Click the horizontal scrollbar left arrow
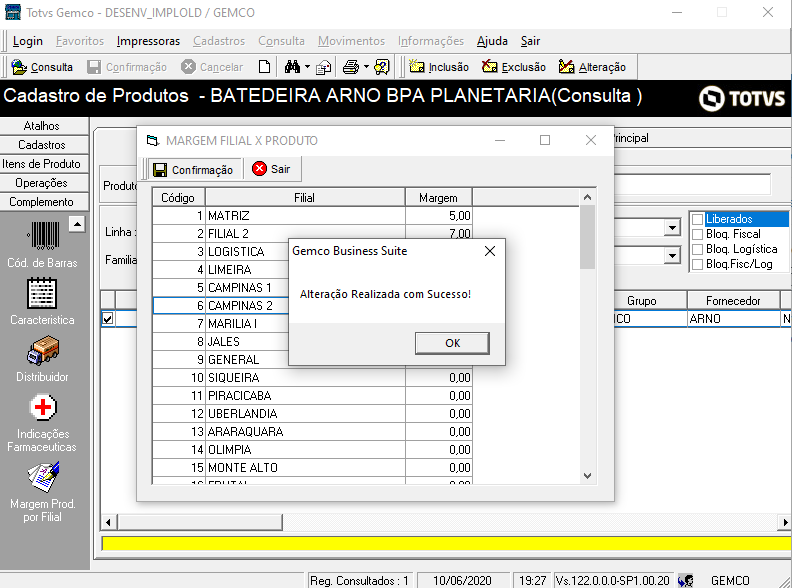Image resolution: width=792 pixels, height=588 pixels. tap(108, 522)
